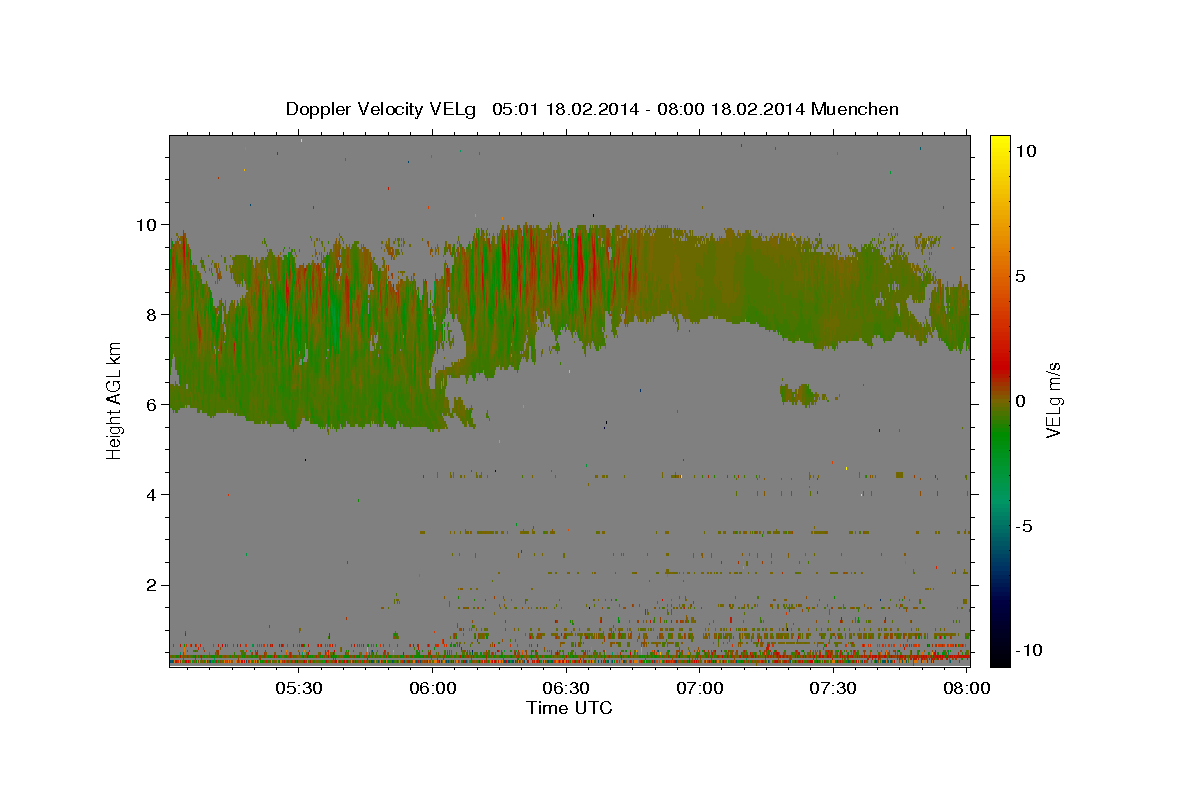Click the '05:30' time tick label
Screen dimensions: 1200x800
coord(298,688)
